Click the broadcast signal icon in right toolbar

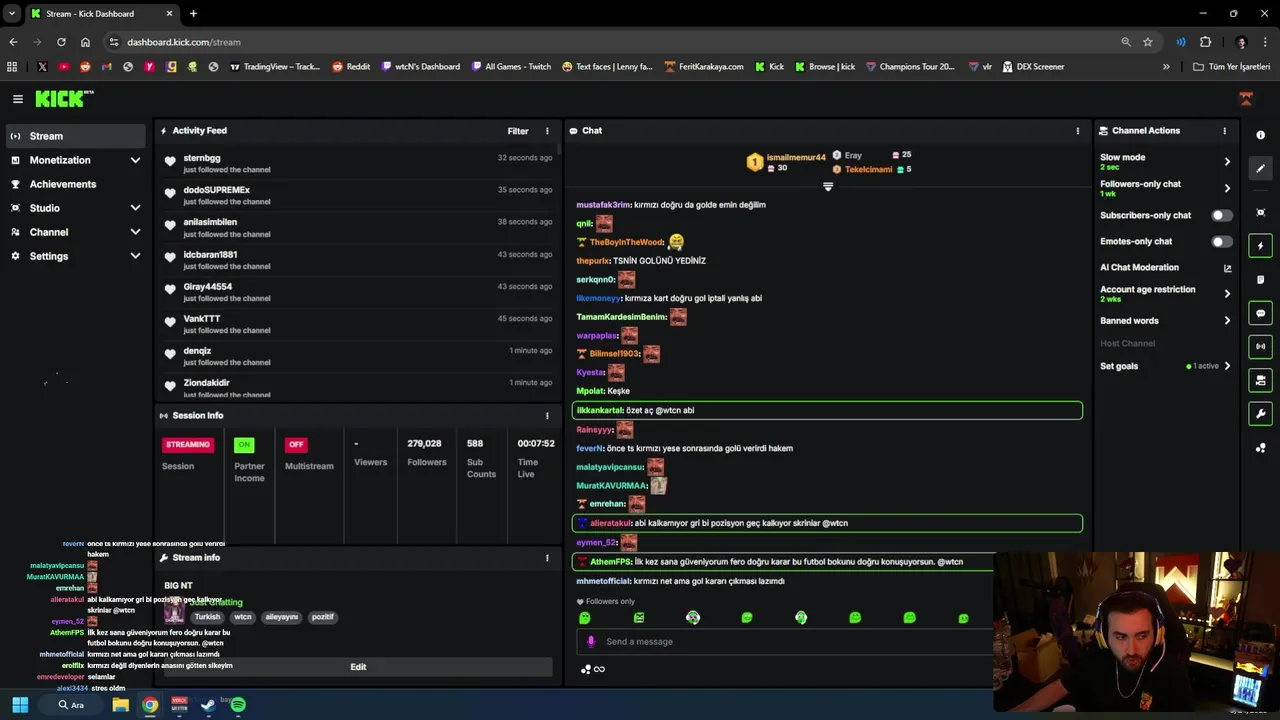[x=1260, y=346]
